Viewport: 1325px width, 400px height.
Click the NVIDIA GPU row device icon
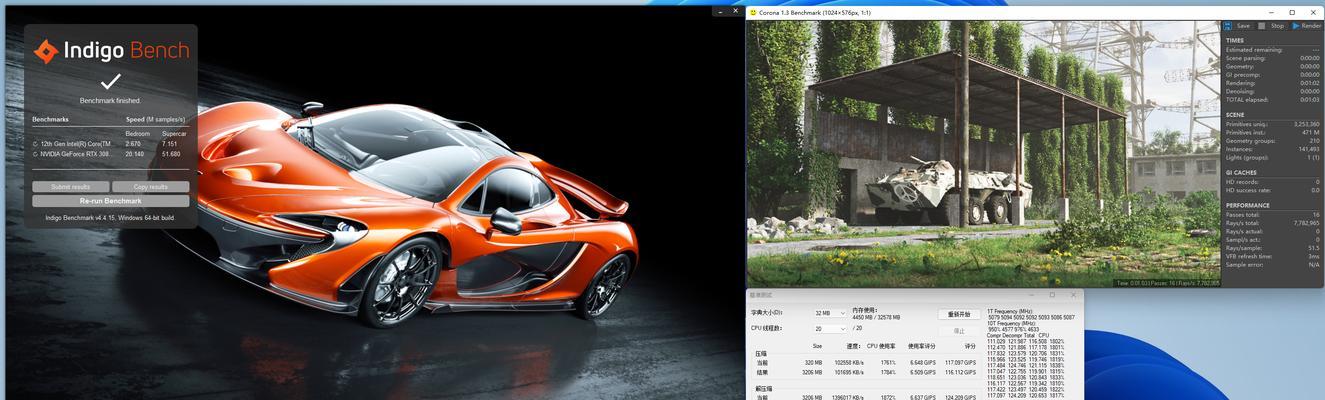36,154
